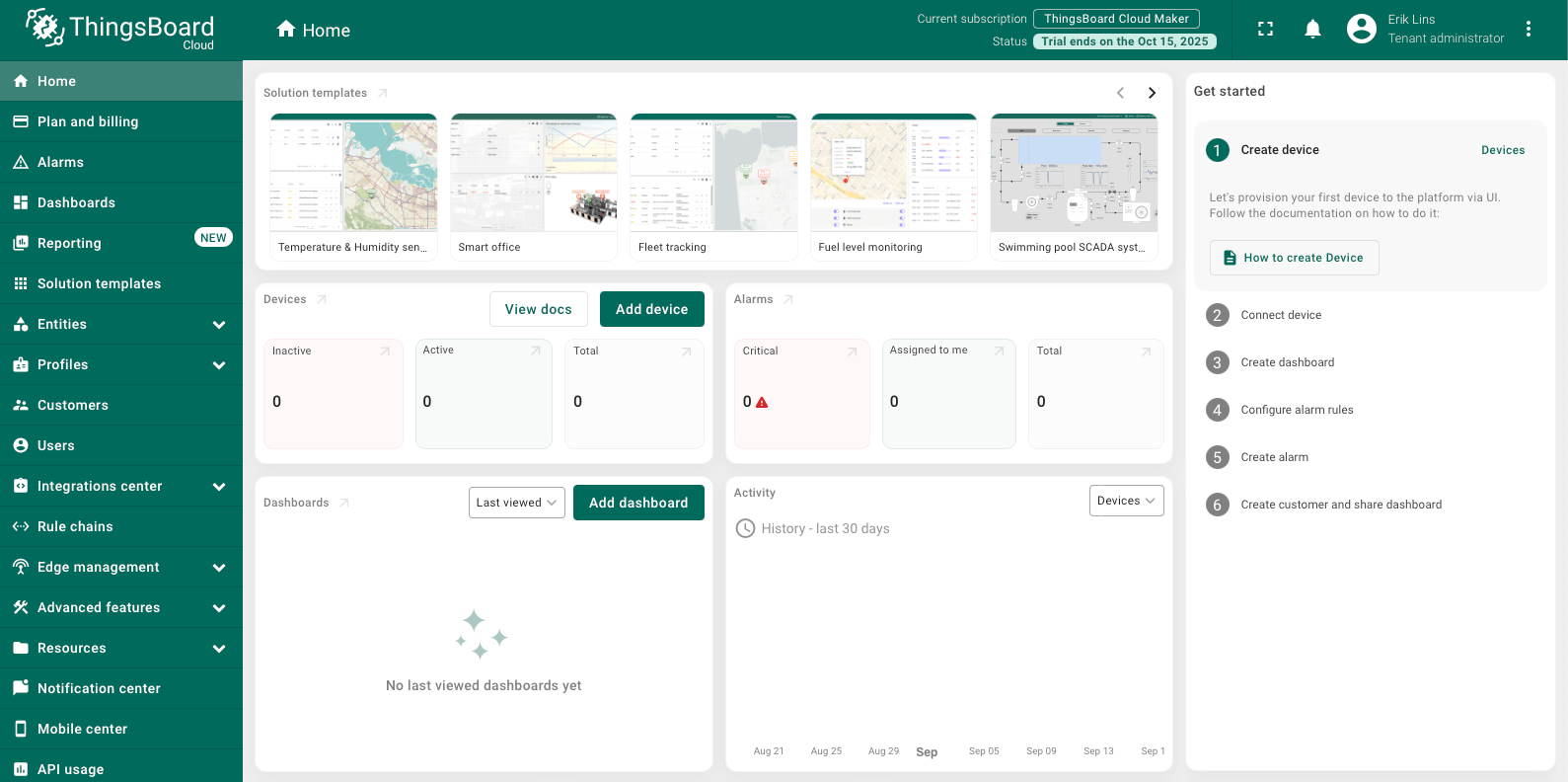Open the arrow link beside Devices heading
Viewport: 1568px width, 782px height.
coord(322,299)
